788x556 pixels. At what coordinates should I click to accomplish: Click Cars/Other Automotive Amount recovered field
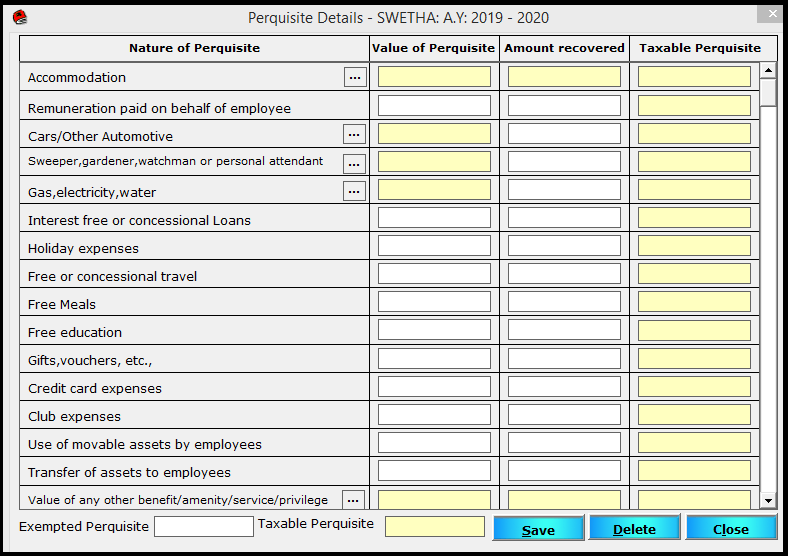[564, 134]
